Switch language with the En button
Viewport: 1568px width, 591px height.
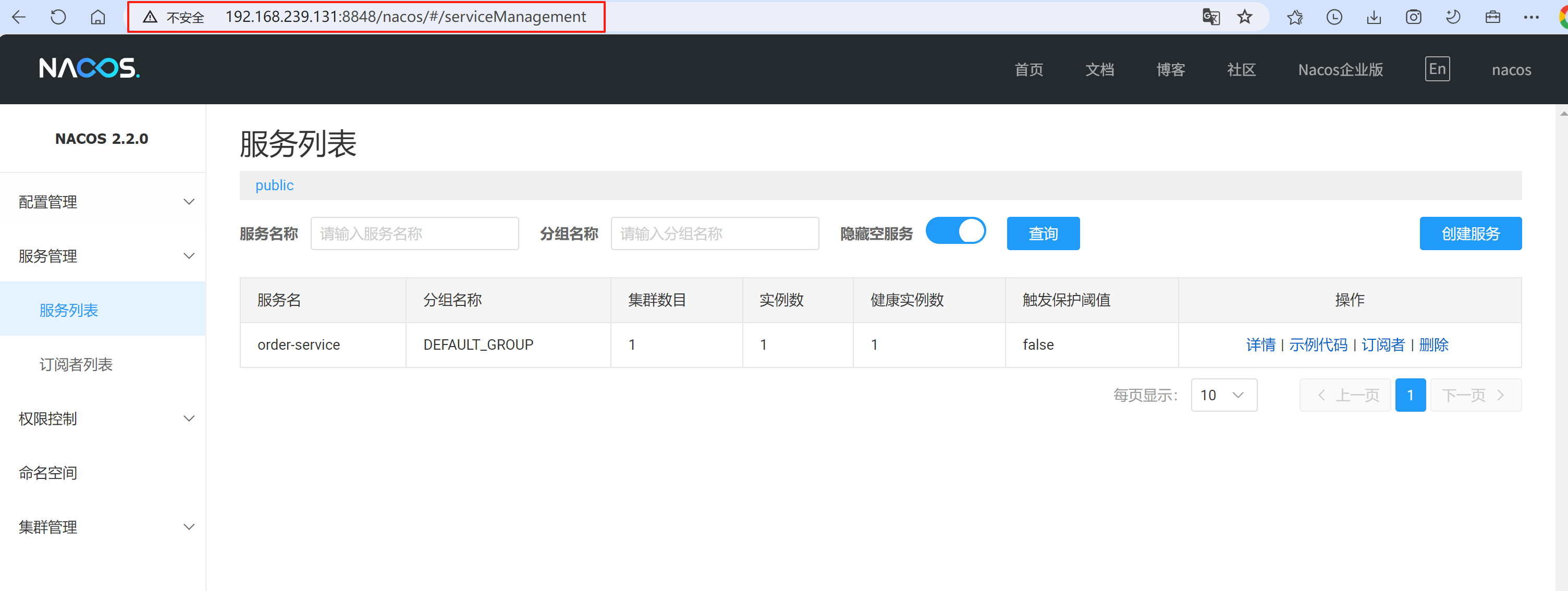pyautogui.click(x=1437, y=69)
